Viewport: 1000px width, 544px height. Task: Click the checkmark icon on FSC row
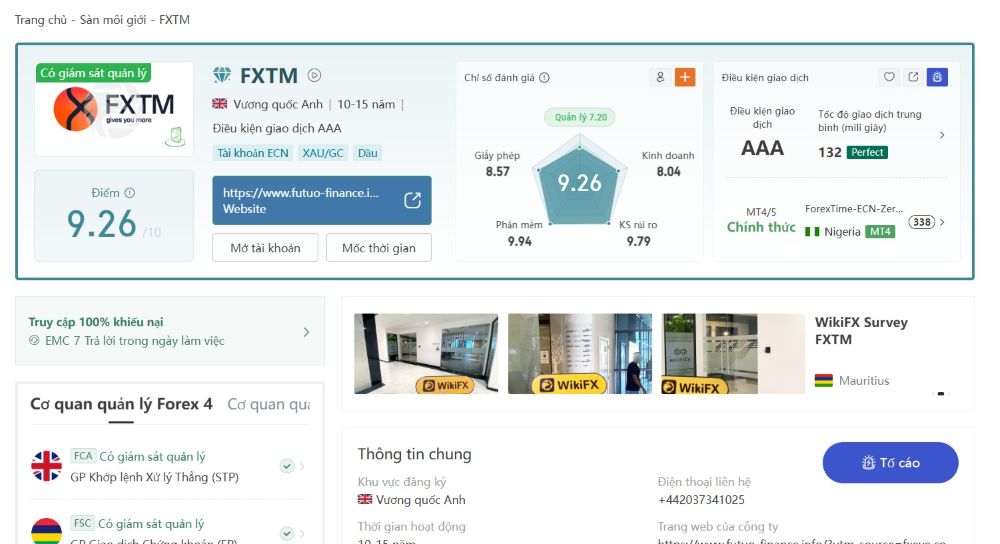pos(287,533)
